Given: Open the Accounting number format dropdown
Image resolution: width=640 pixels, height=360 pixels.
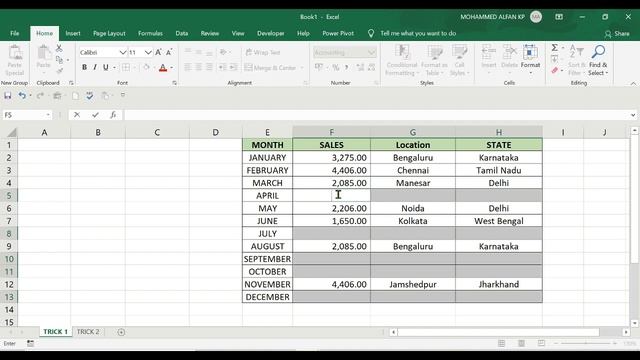Looking at the screenshot, I should coord(371,52).
